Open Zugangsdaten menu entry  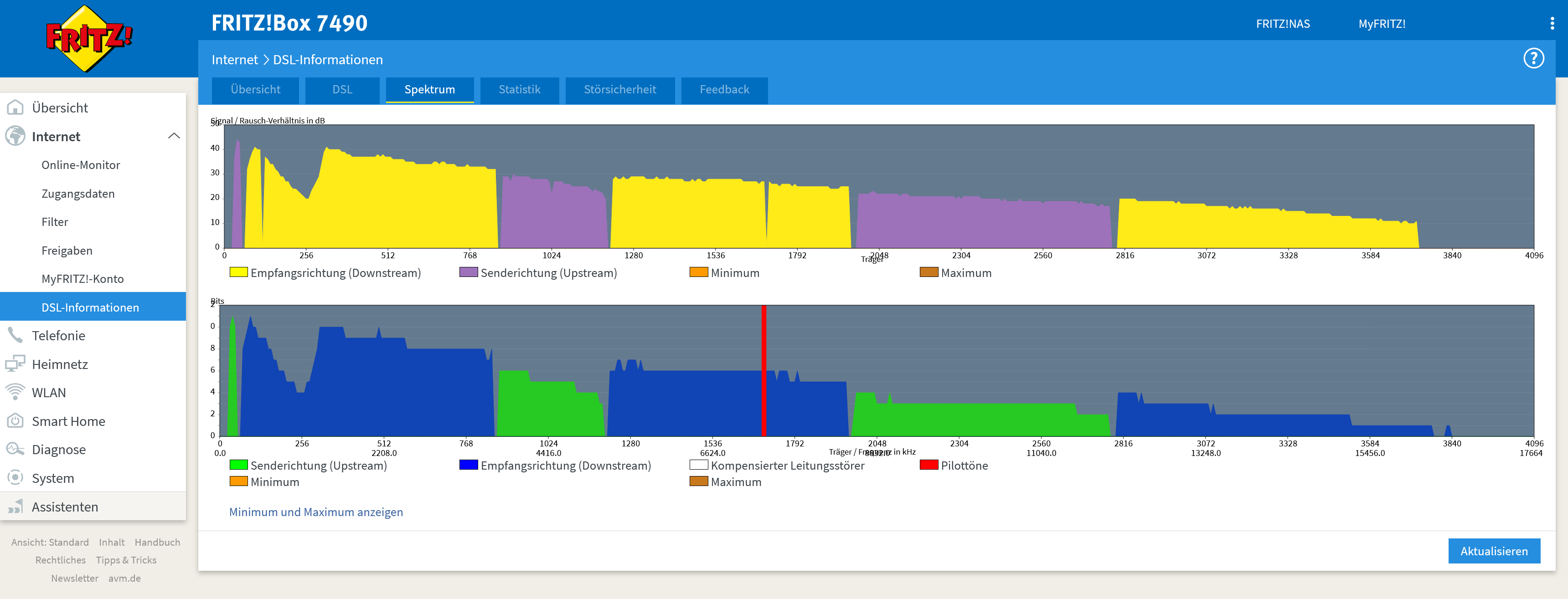[93, 194]
